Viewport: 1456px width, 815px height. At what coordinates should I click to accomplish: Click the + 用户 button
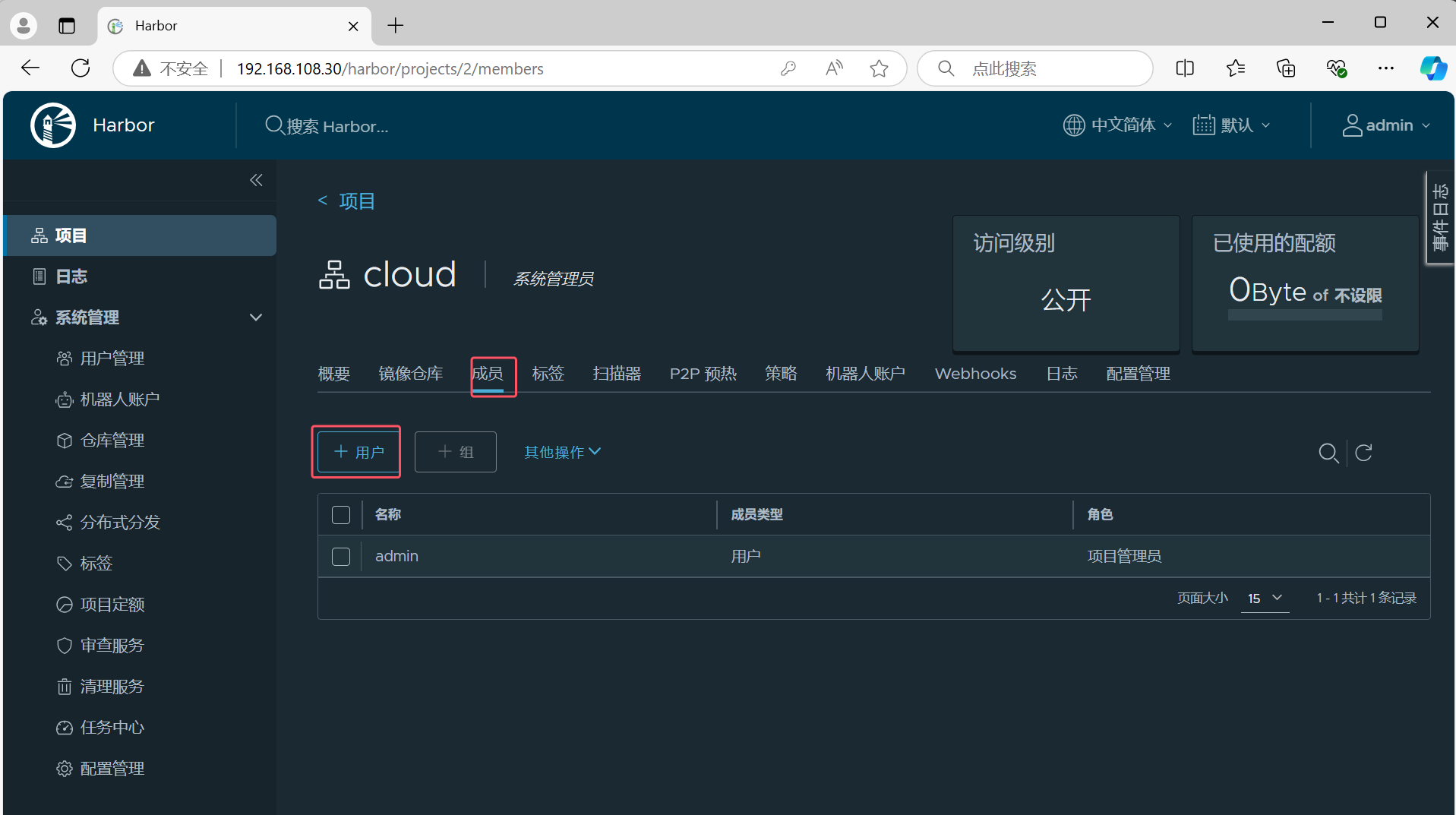coord(358,452)
